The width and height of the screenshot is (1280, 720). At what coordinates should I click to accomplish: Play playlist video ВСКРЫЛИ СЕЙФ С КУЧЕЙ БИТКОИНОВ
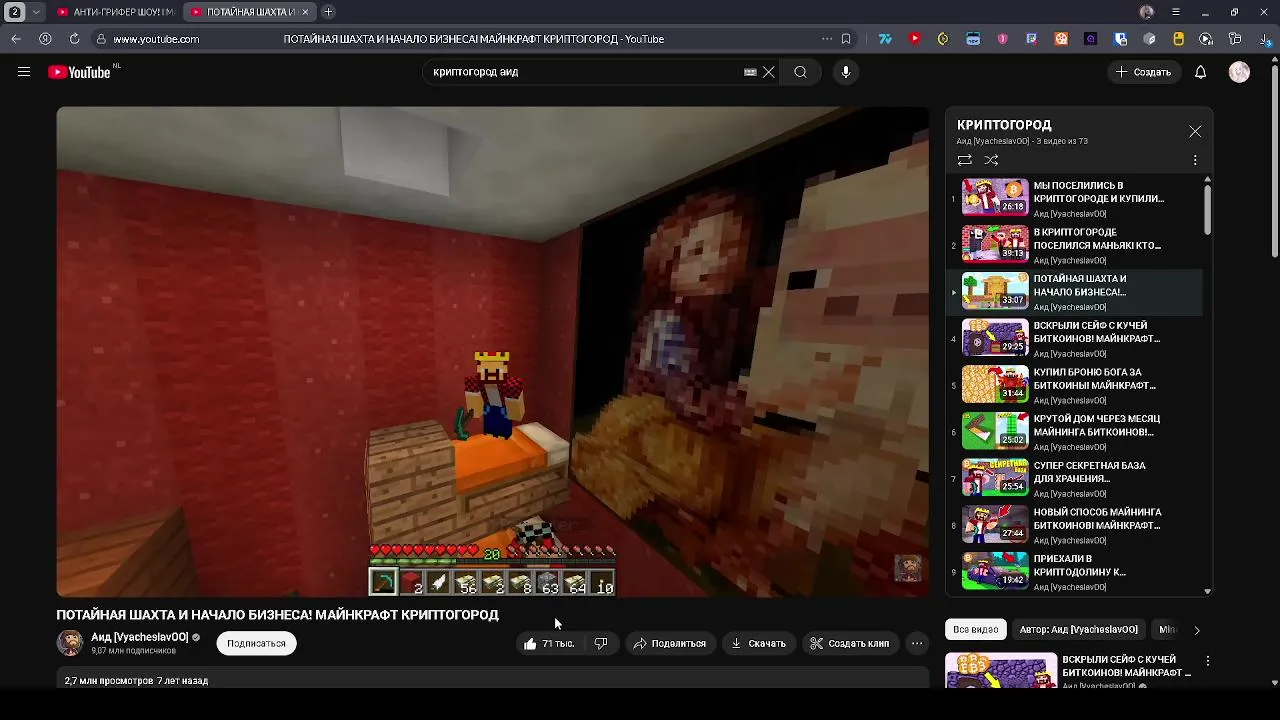[x=1075, y=338]
